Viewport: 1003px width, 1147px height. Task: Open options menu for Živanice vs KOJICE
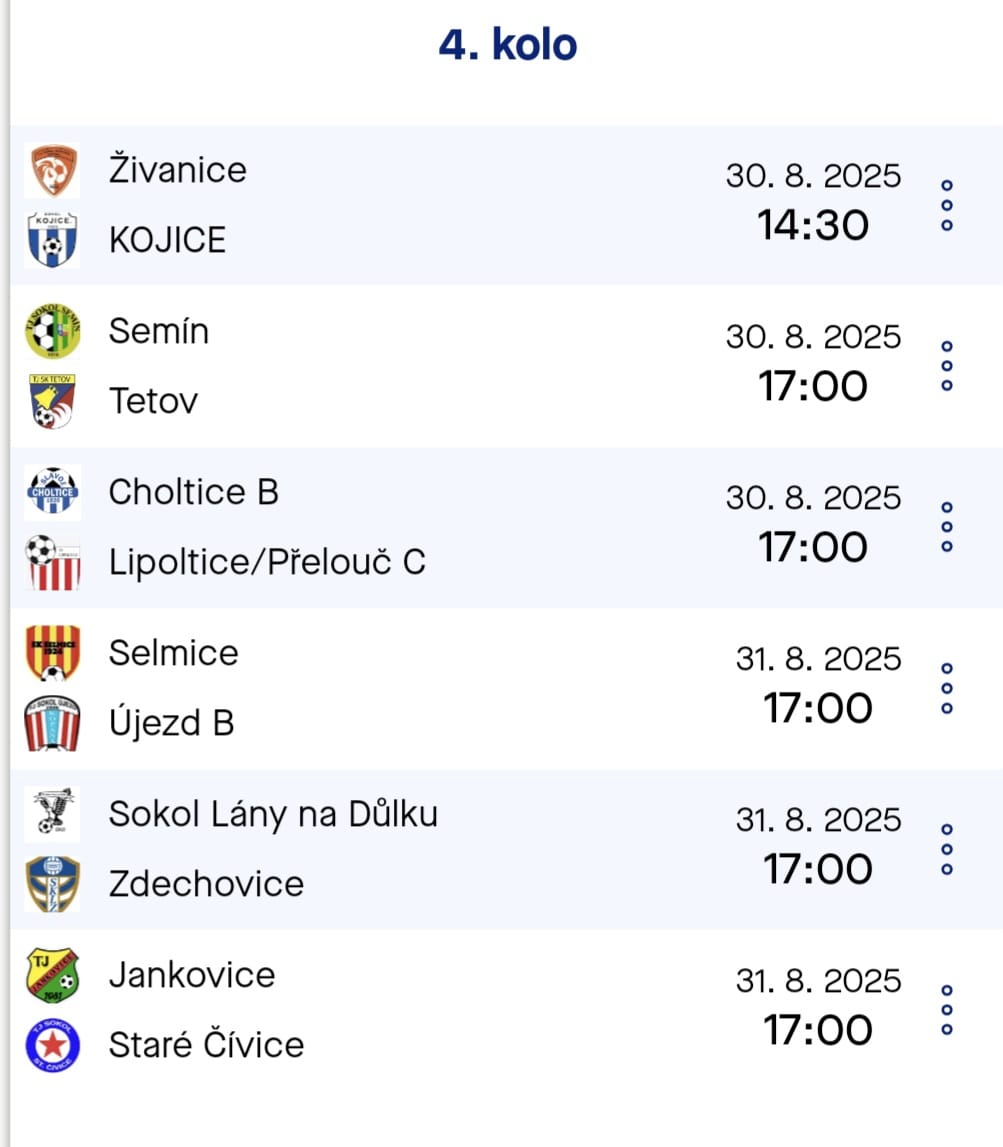coord(947,206)
